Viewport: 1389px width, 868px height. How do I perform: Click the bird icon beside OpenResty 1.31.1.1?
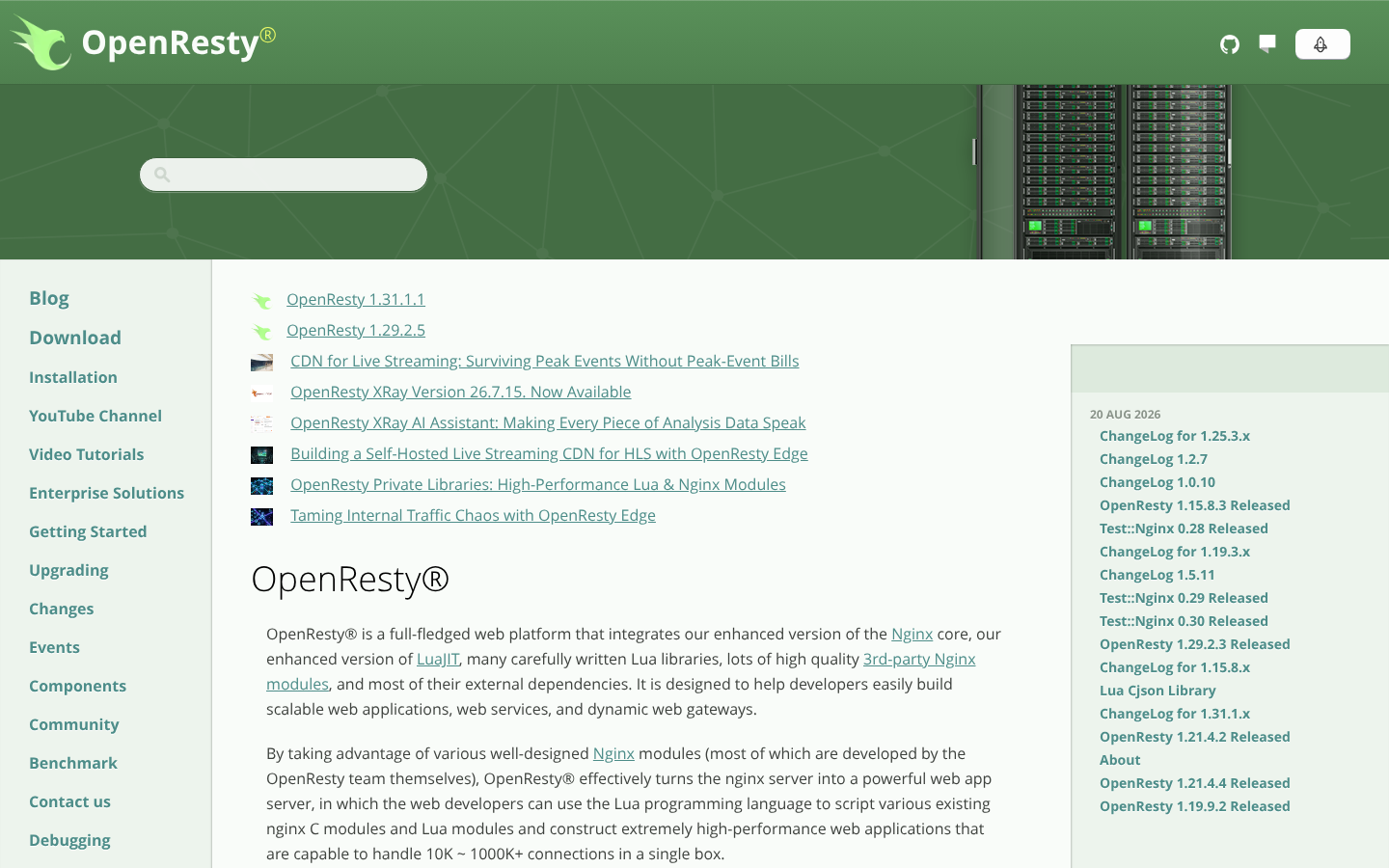point(261,301)
